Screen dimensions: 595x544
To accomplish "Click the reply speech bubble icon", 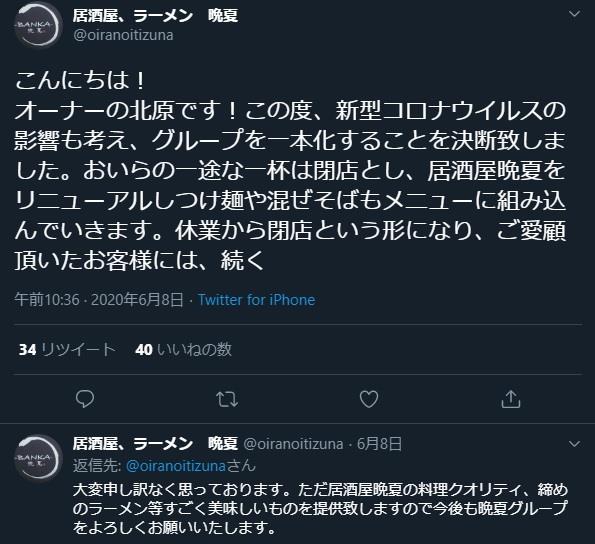I will click(85, 399).
